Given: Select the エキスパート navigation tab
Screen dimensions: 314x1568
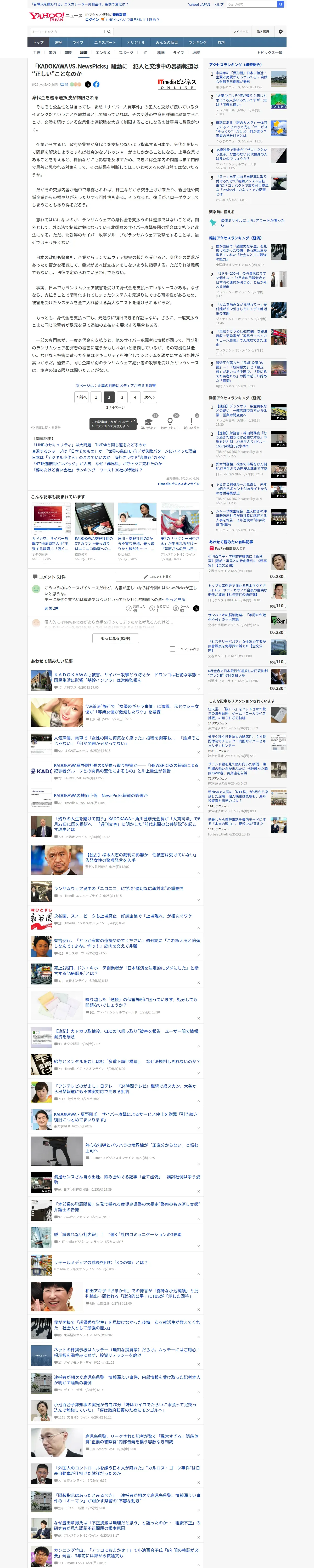Looking at the screenshot, I should [x=105, y=43].
